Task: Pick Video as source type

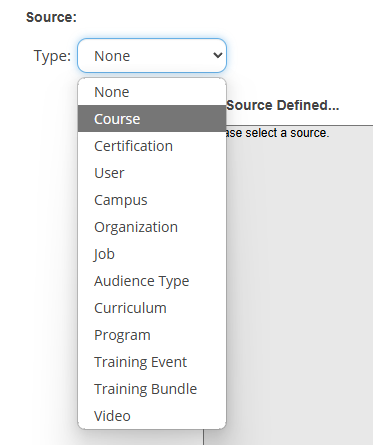Action: [x=152, y=416]
